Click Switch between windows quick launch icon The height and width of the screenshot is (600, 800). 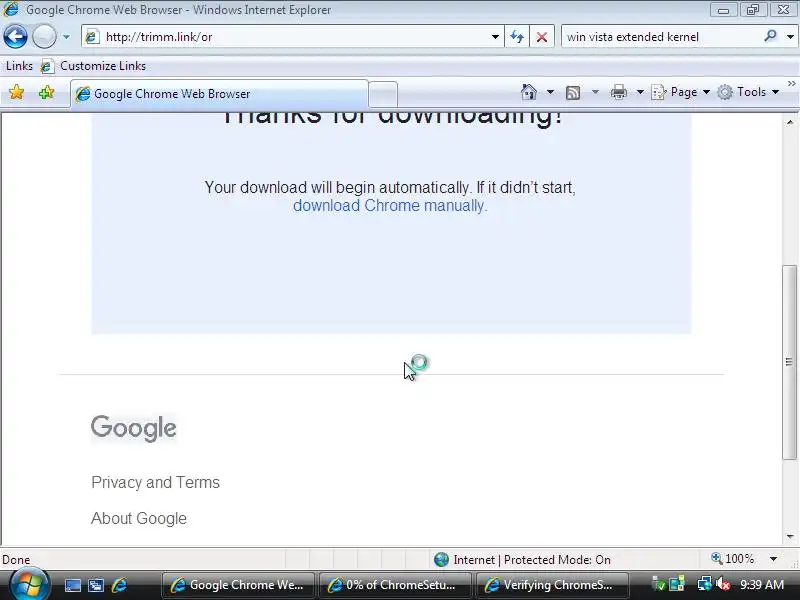tap(96, 585)
